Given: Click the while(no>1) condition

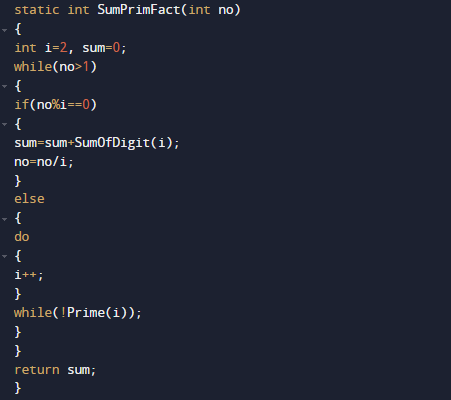Looking at the screenshot, I should coord(55,67).
